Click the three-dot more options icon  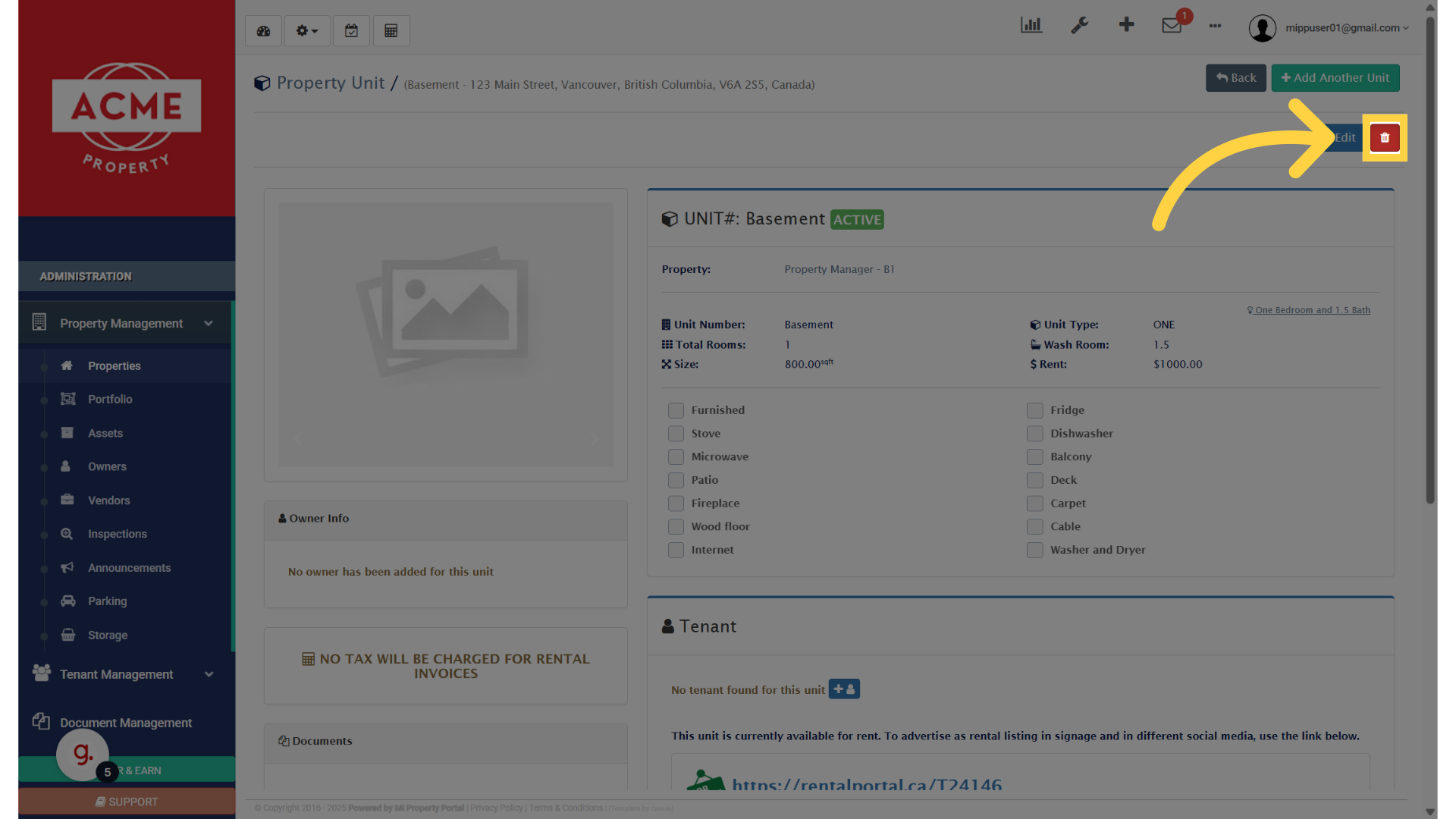(x=1215, y=26)
